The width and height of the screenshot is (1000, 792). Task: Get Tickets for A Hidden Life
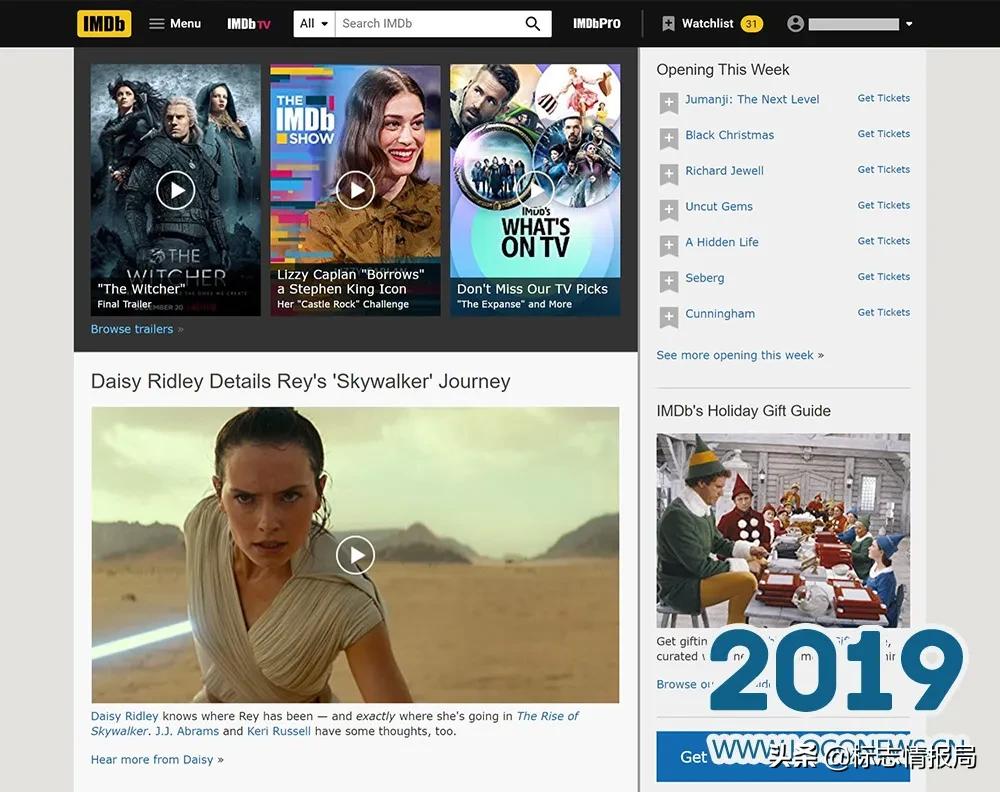[x=883, y=241]
